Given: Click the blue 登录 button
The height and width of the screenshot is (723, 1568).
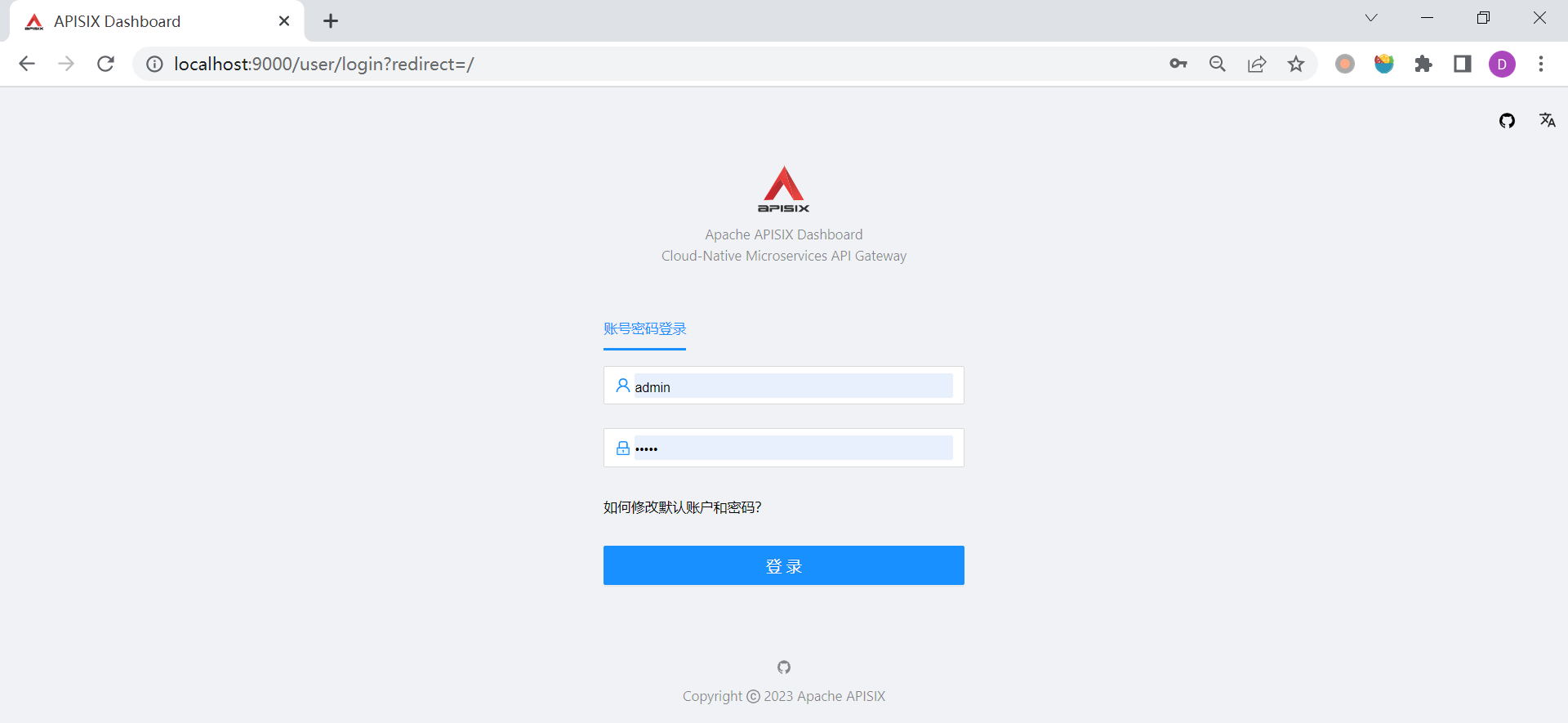Looking at the screenshot, I should click(x=784, y=565).
